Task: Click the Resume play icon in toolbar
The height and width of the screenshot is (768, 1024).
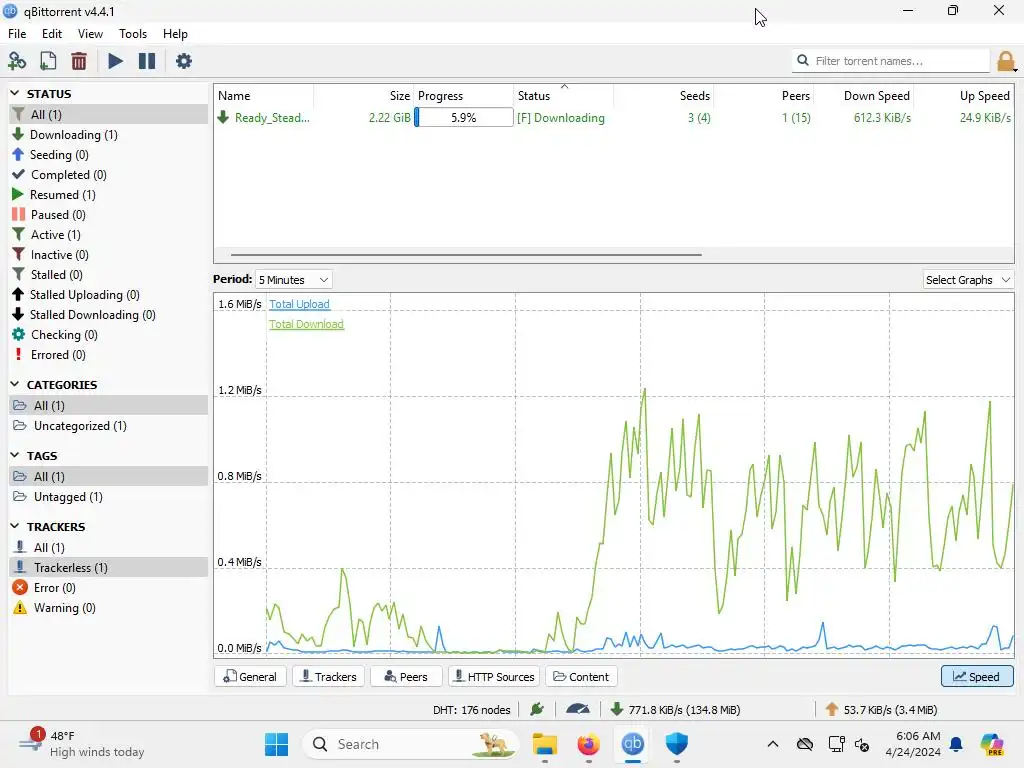Action: pos(115,61)
